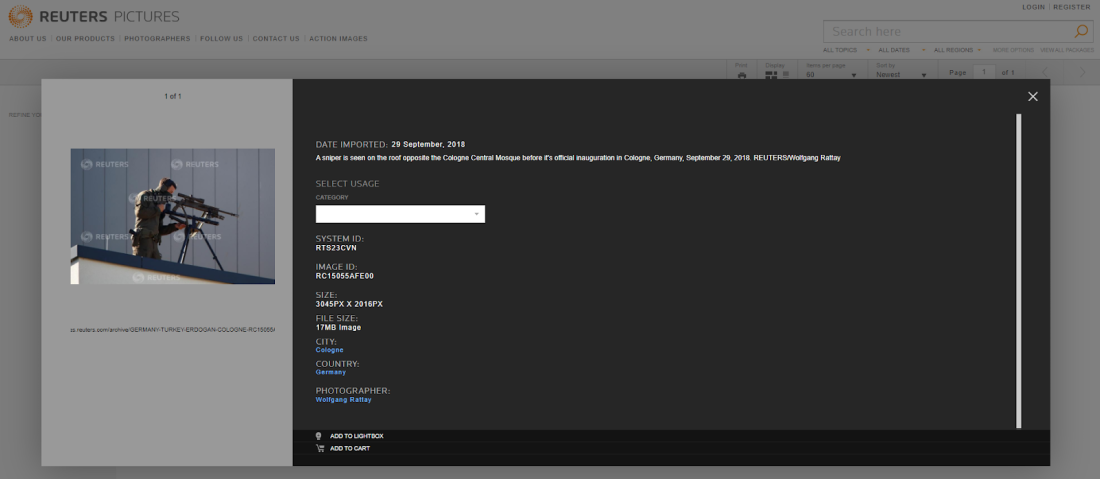Click the Image ID value RC15055AFE00
Image resolution: width=1100 pixels, height=479 pixels.
pyautogui.click(x=344, y=276)
